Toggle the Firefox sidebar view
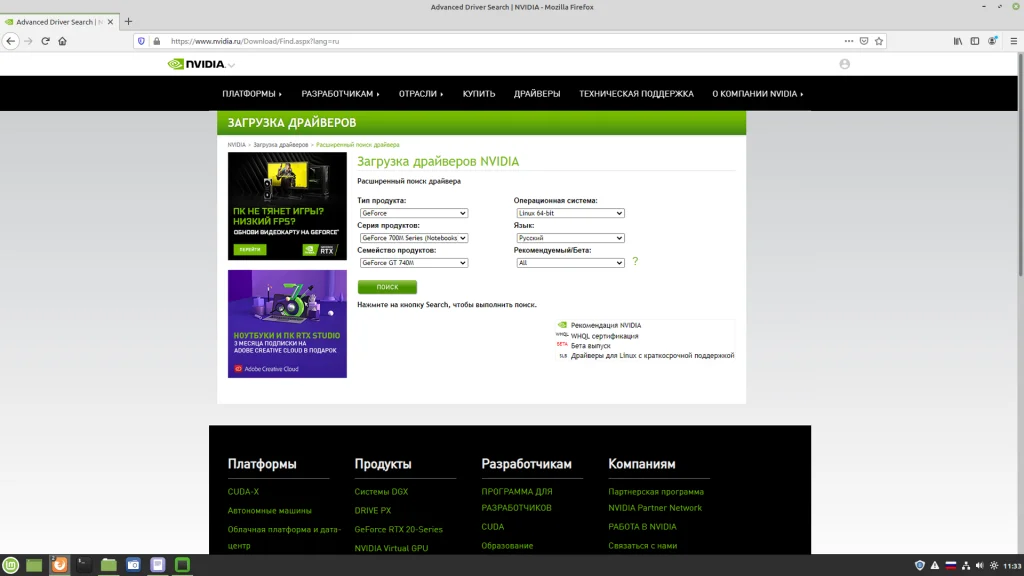 point(975,41)
